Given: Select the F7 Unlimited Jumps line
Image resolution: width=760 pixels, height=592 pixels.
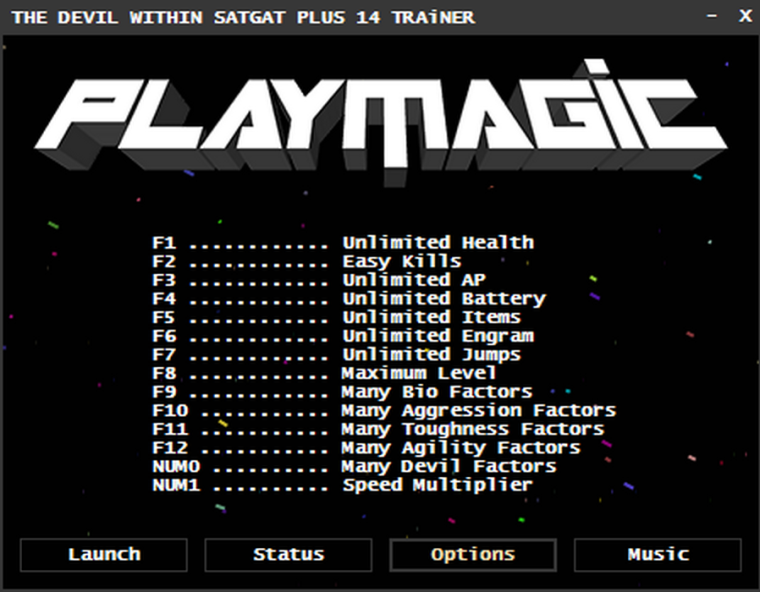Looking at the screenshot, I should tap(337, 354).
